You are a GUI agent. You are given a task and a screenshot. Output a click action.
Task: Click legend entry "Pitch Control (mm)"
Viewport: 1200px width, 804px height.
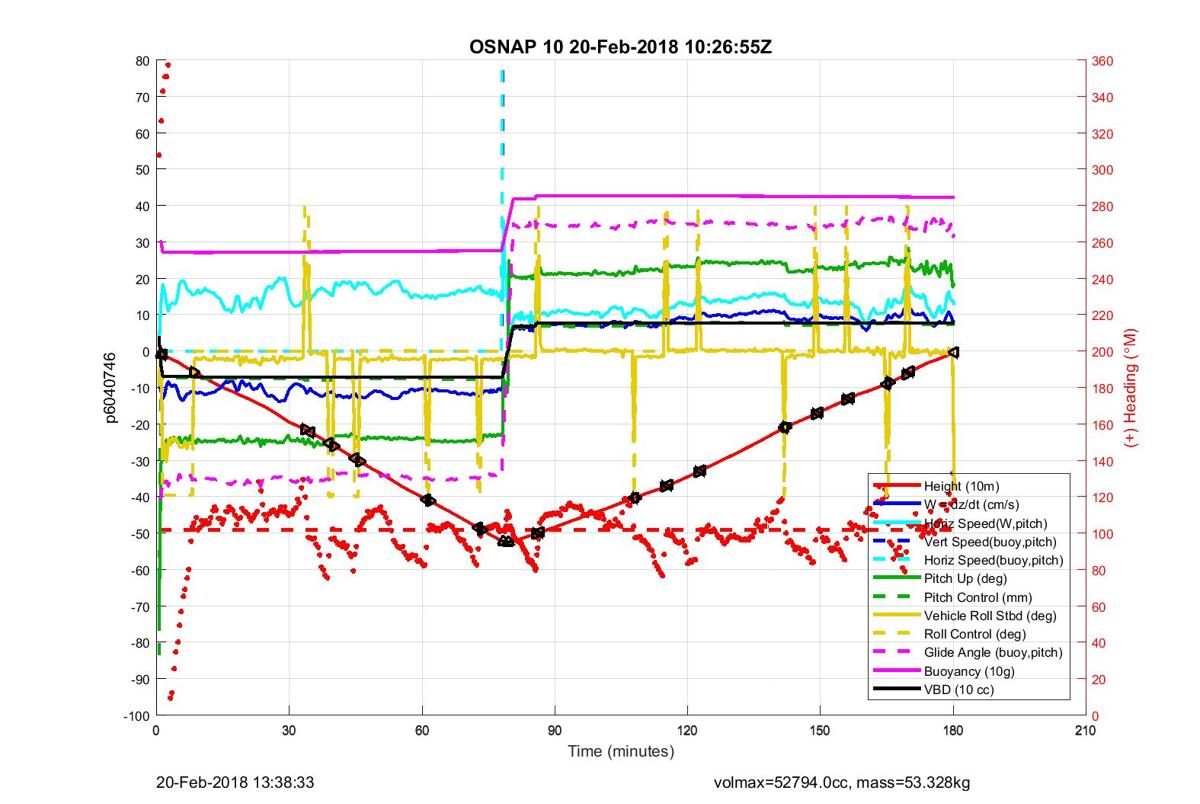[976, 597]
